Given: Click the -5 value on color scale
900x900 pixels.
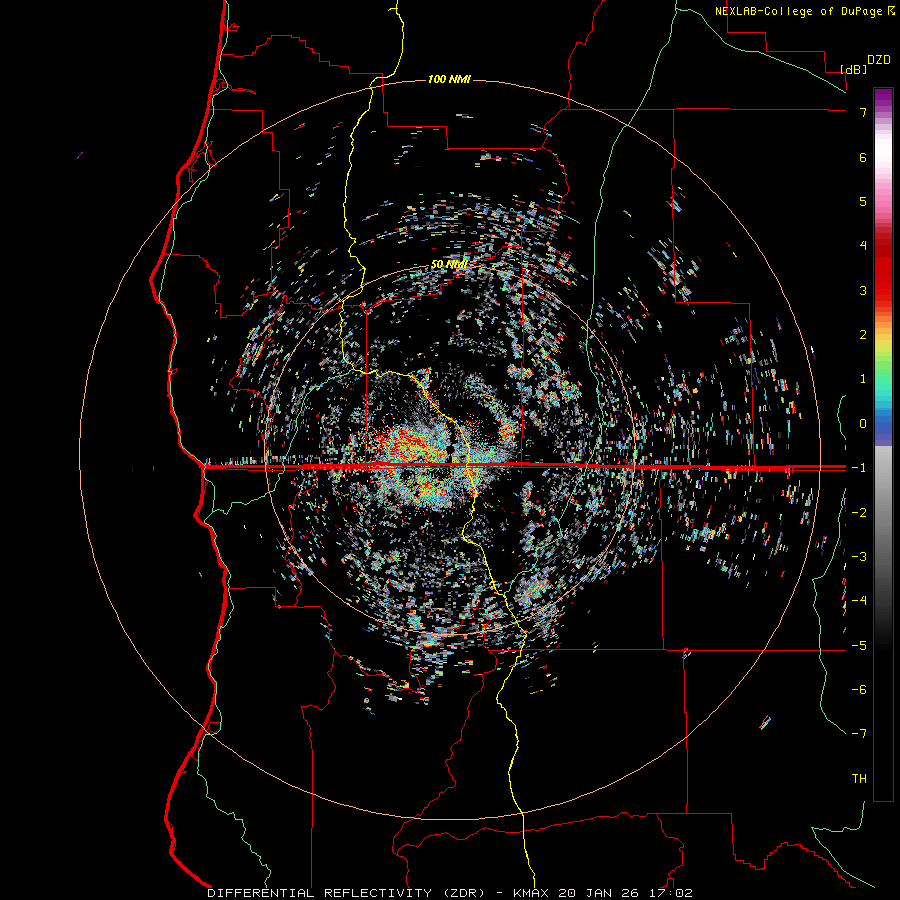Looking at the screenshot, I should click(859, 646).
